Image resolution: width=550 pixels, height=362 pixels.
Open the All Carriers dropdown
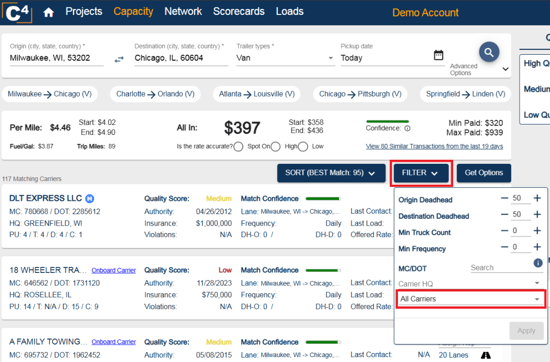click(470, 299)
